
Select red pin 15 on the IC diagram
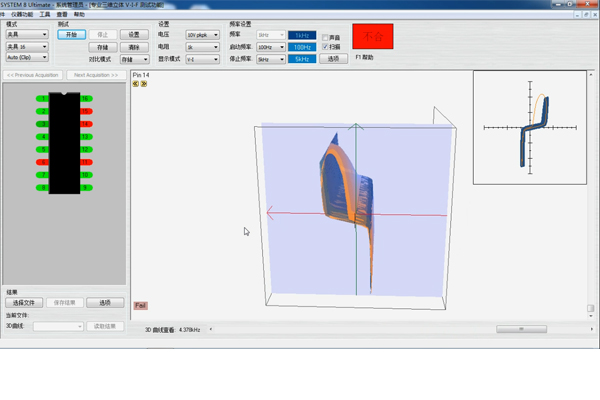coord(86,111)
